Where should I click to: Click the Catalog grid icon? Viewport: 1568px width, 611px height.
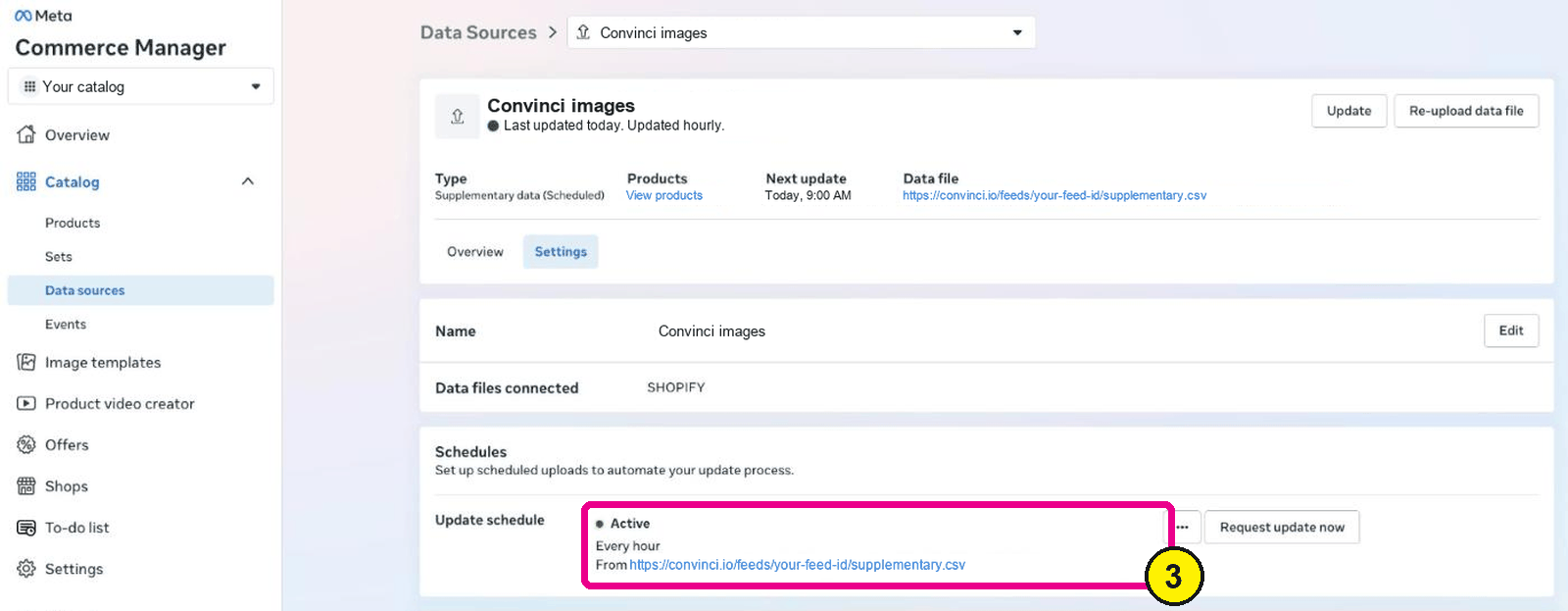click(x=26, y=181)
